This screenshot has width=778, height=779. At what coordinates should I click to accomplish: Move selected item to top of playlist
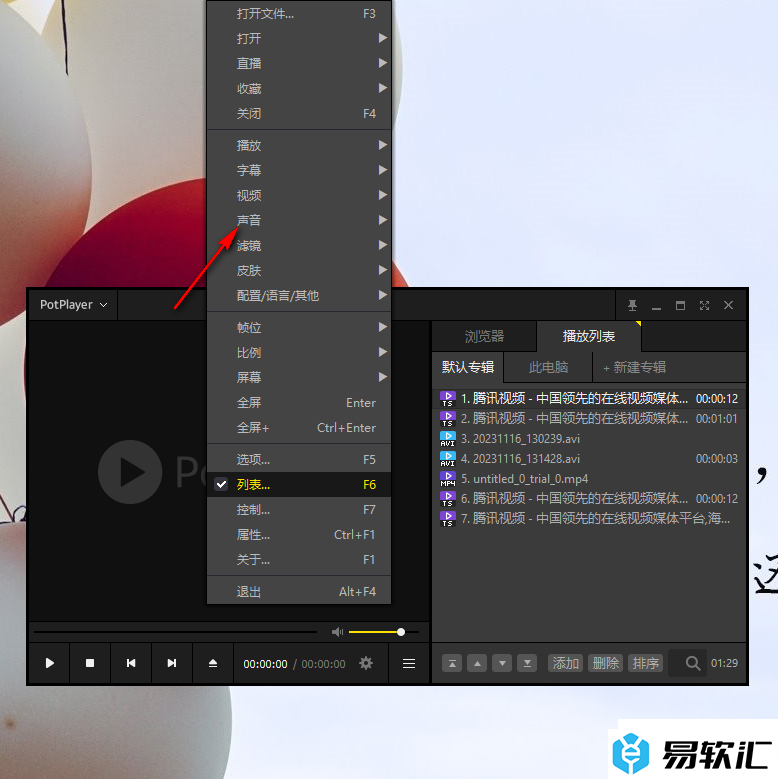tap(452, 663)
